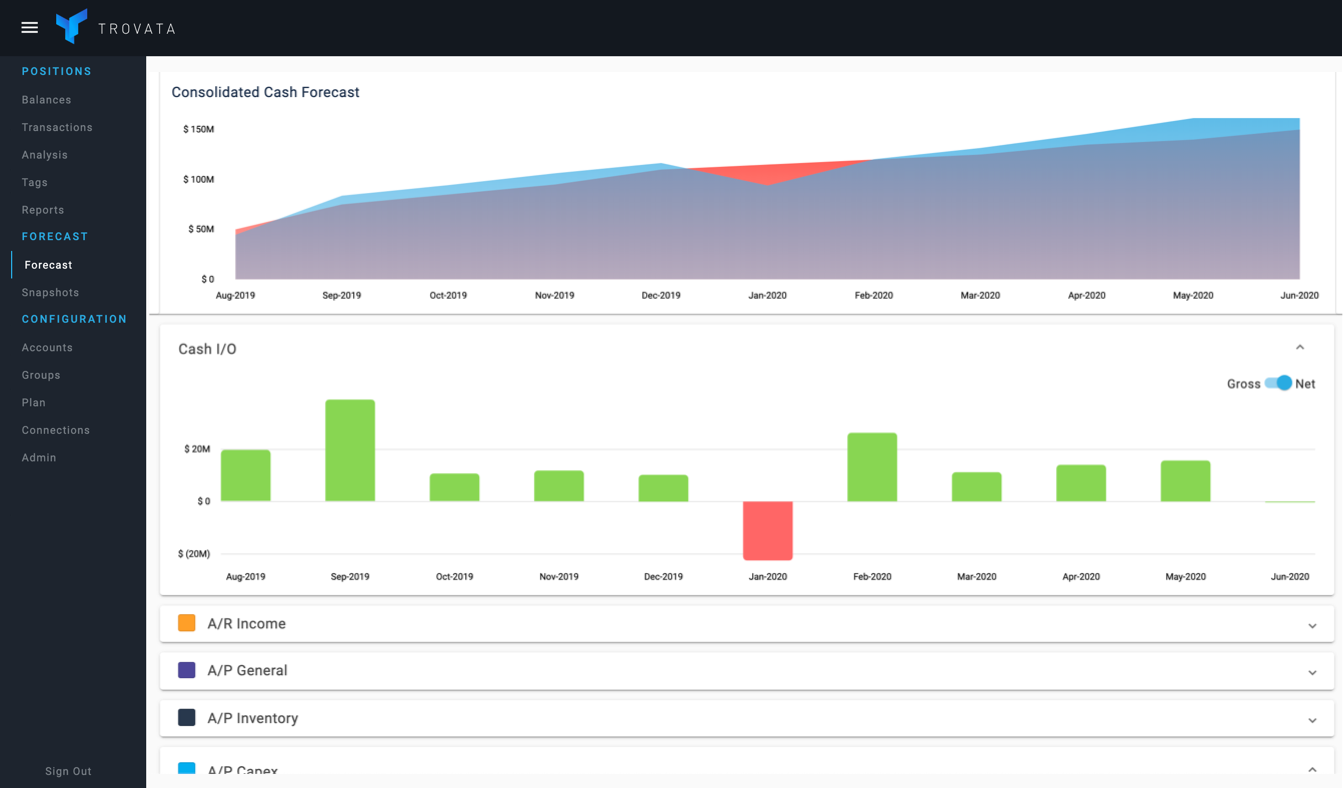The width and height of the screenshot is (1343, 788).
Task: Click the orange A/R Income color swatch
Action: [187, 623]
